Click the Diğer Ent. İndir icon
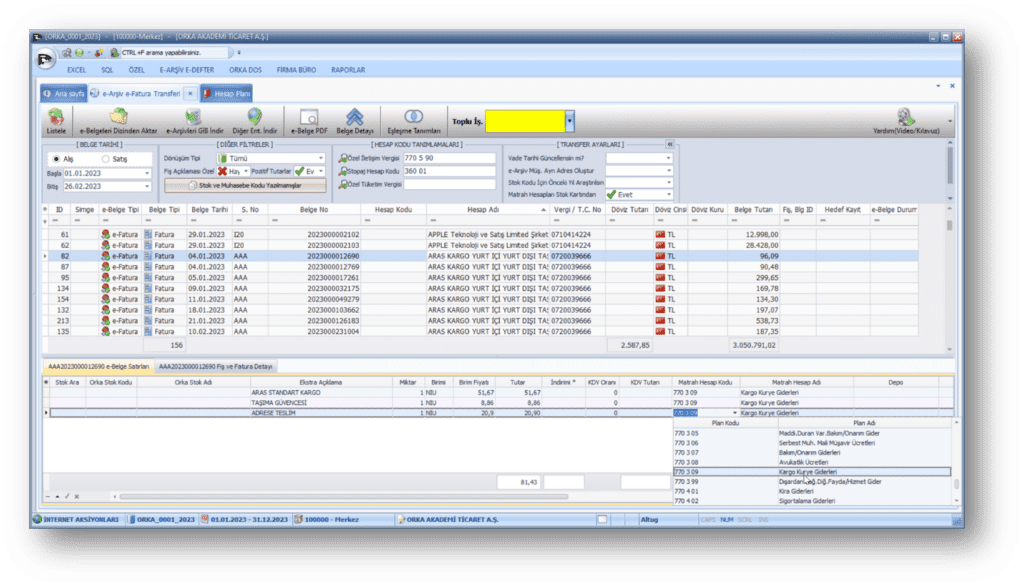The width and height of the screenshot is (1024, 588). click(x=254, y=122)
